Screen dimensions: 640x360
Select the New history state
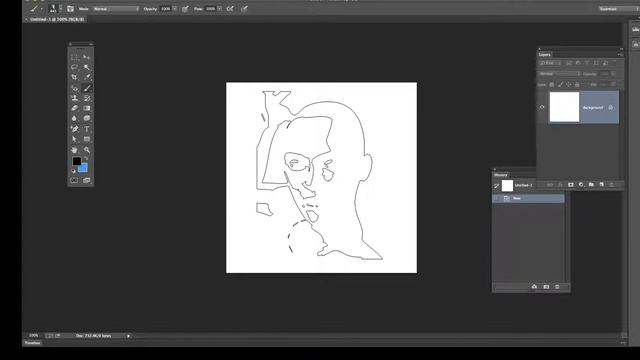pyautogui.click(x=529, y=198)
